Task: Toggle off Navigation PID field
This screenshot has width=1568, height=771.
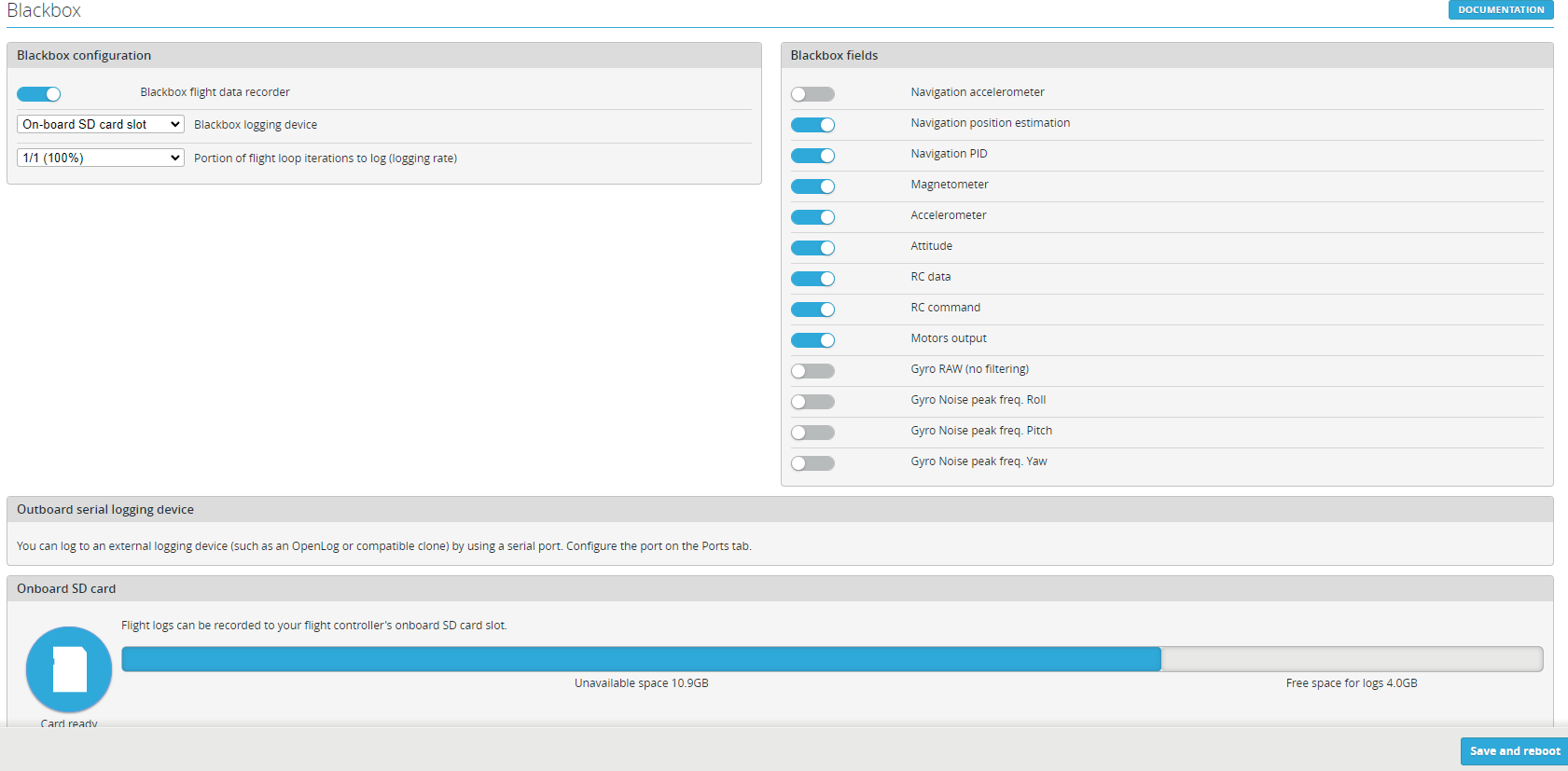Action: coord(812,156)
